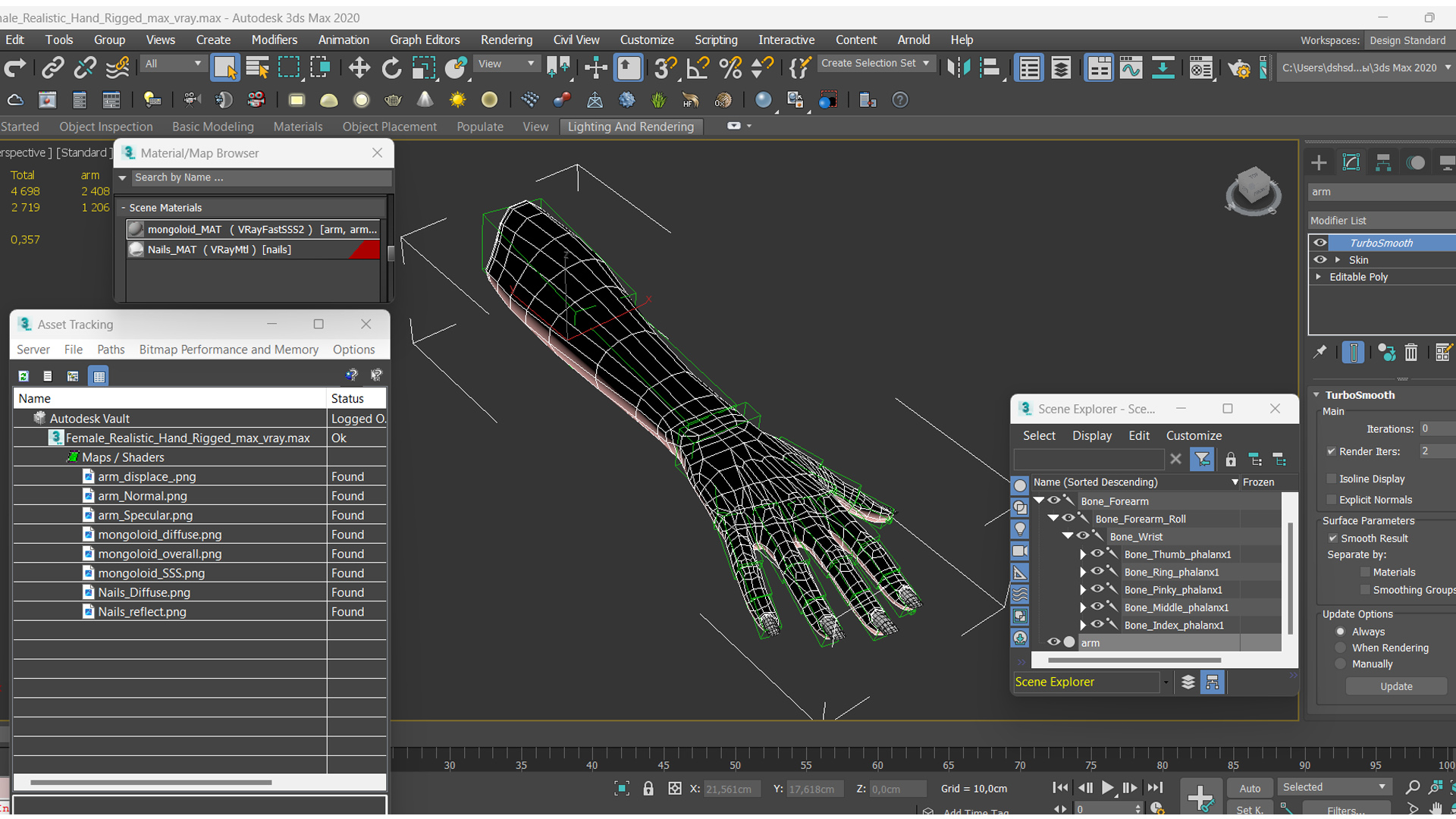The image size is (1456, 819).
Task: Toggle visibility of Bone_Forearm layer
Action: click(x=1055, y=500)
